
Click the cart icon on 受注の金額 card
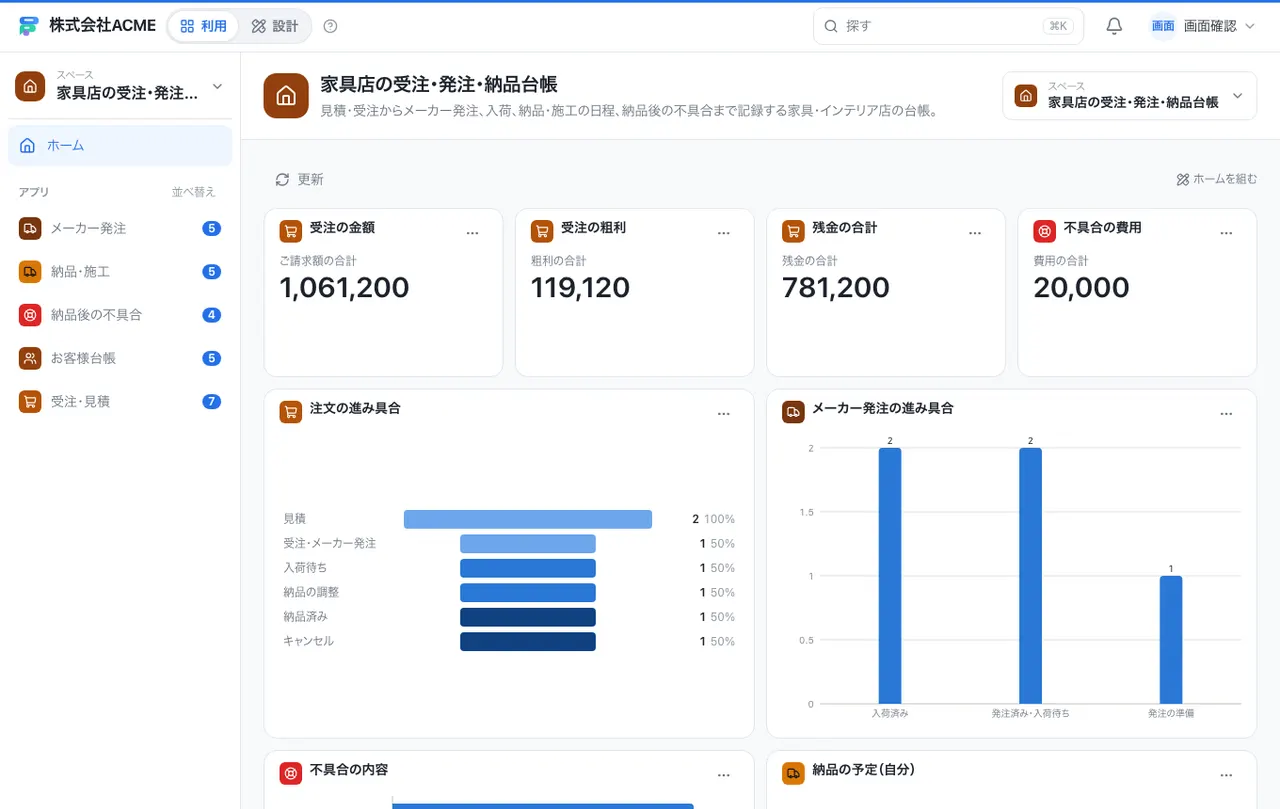[x=291, y=232]
